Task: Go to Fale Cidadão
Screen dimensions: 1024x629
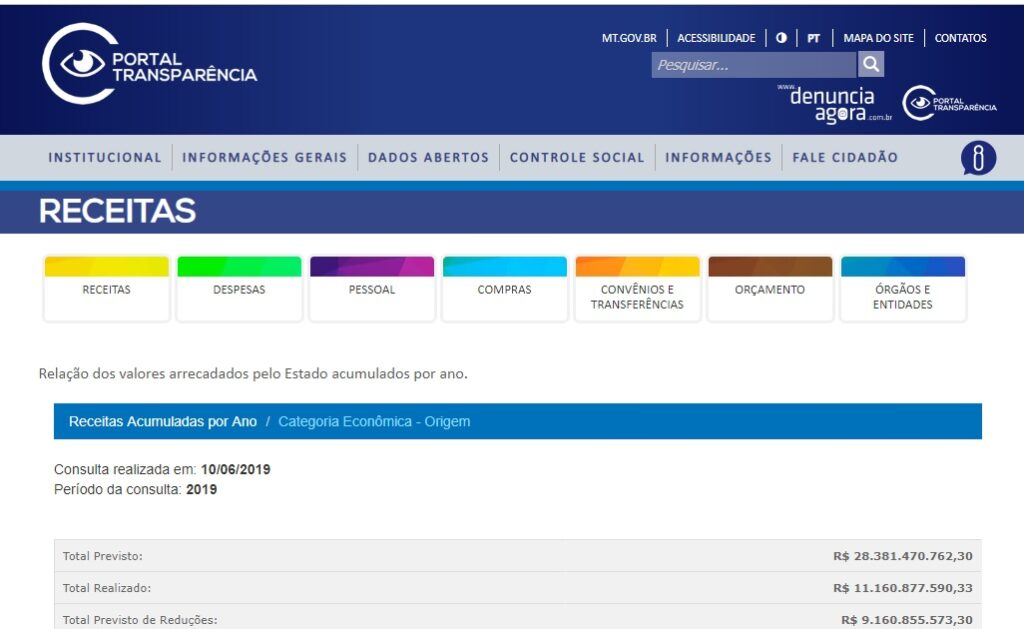Action: (x=845, y=157)
